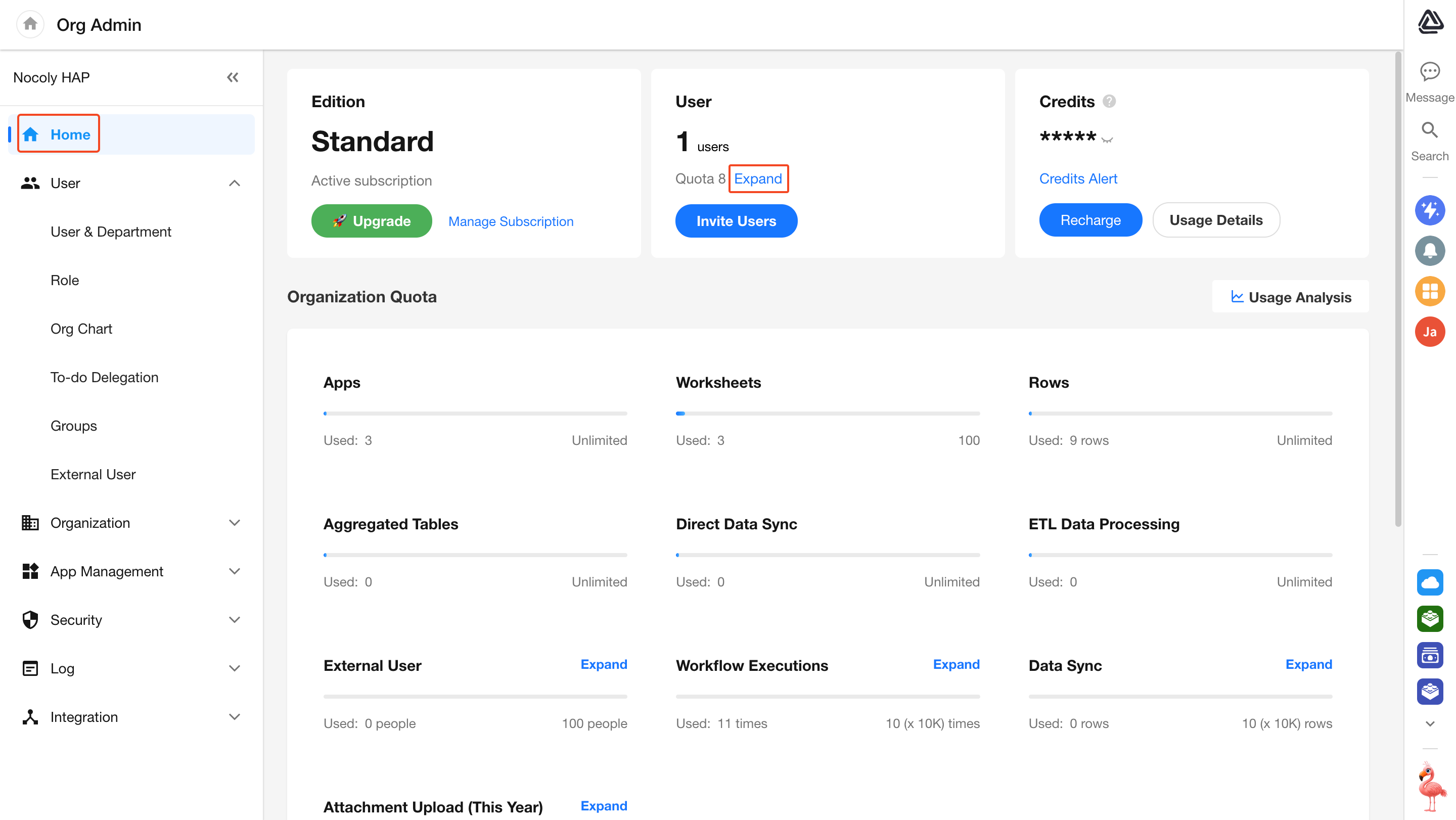Image resolution: width=1456 pixels, height=820 pixels.
Task: Click the Worksheets usage progress bar
Action: point(828,414)
